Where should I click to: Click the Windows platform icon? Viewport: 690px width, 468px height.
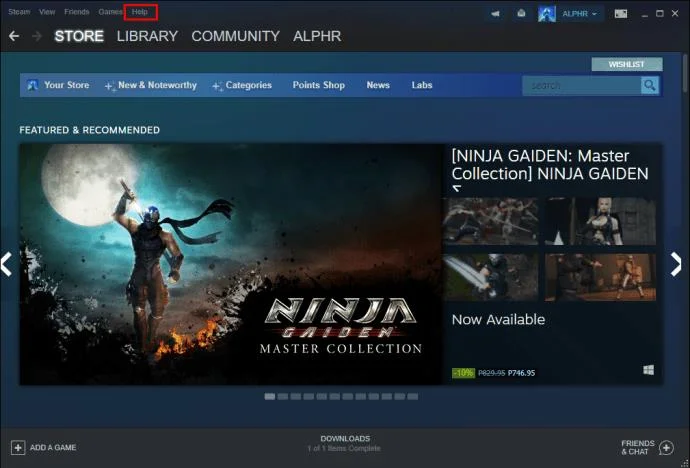pyautogui.click(x=649, y=370)
